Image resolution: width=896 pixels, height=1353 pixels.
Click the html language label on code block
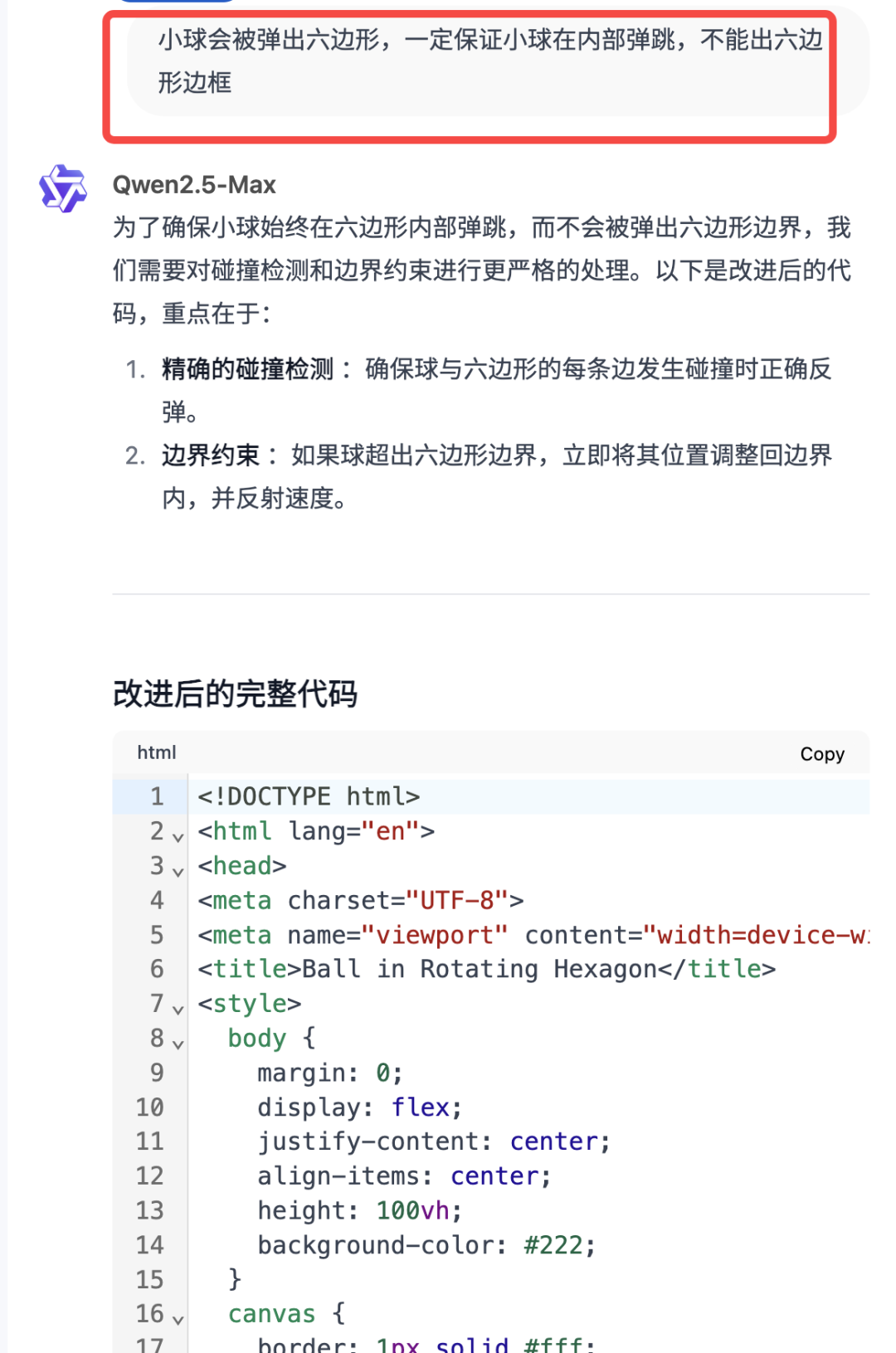157,752
